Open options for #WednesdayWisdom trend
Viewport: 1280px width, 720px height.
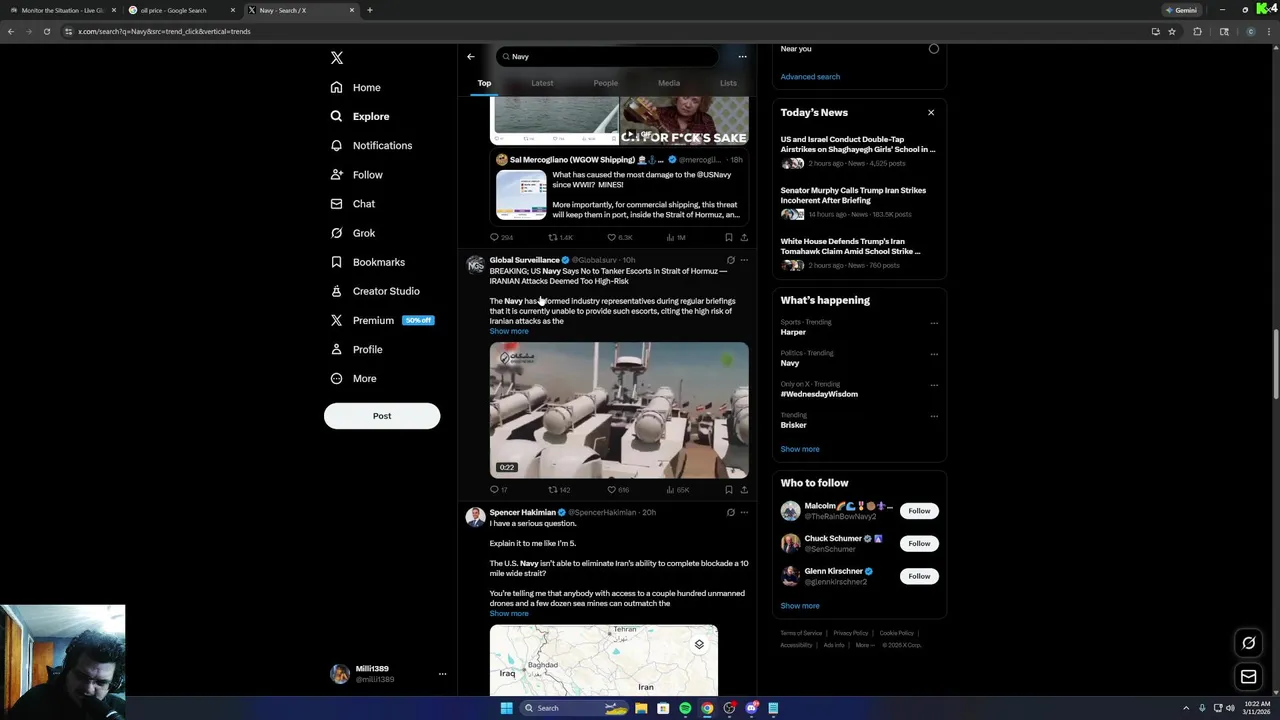[934, 385]
